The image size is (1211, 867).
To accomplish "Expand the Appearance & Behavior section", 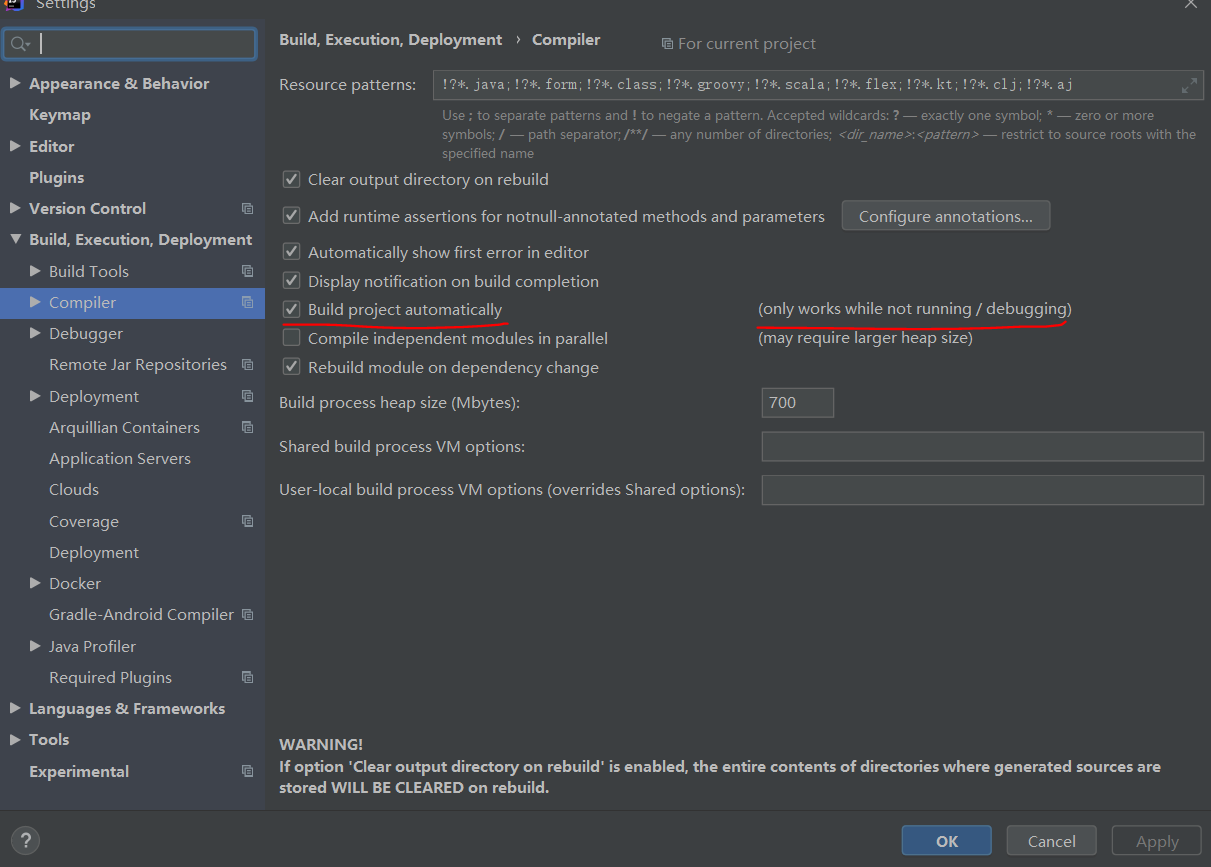I will click(x=15, y=84).
